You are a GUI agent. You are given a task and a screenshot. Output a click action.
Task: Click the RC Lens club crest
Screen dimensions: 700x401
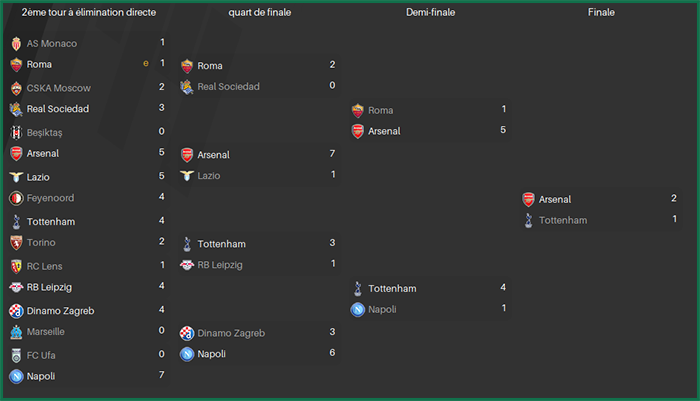[x=16, y=266]
